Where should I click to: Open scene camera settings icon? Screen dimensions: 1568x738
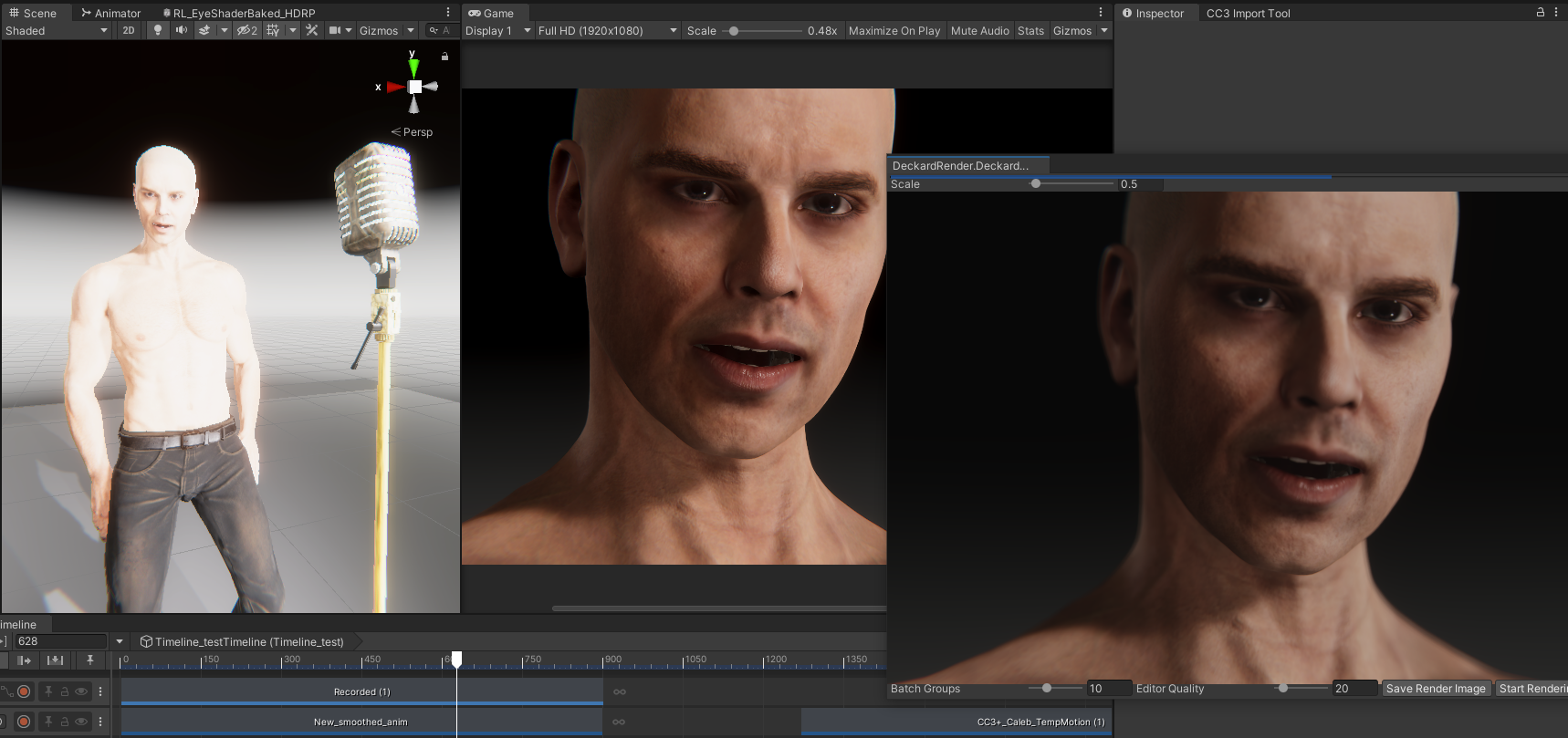(x=335, y=30)
